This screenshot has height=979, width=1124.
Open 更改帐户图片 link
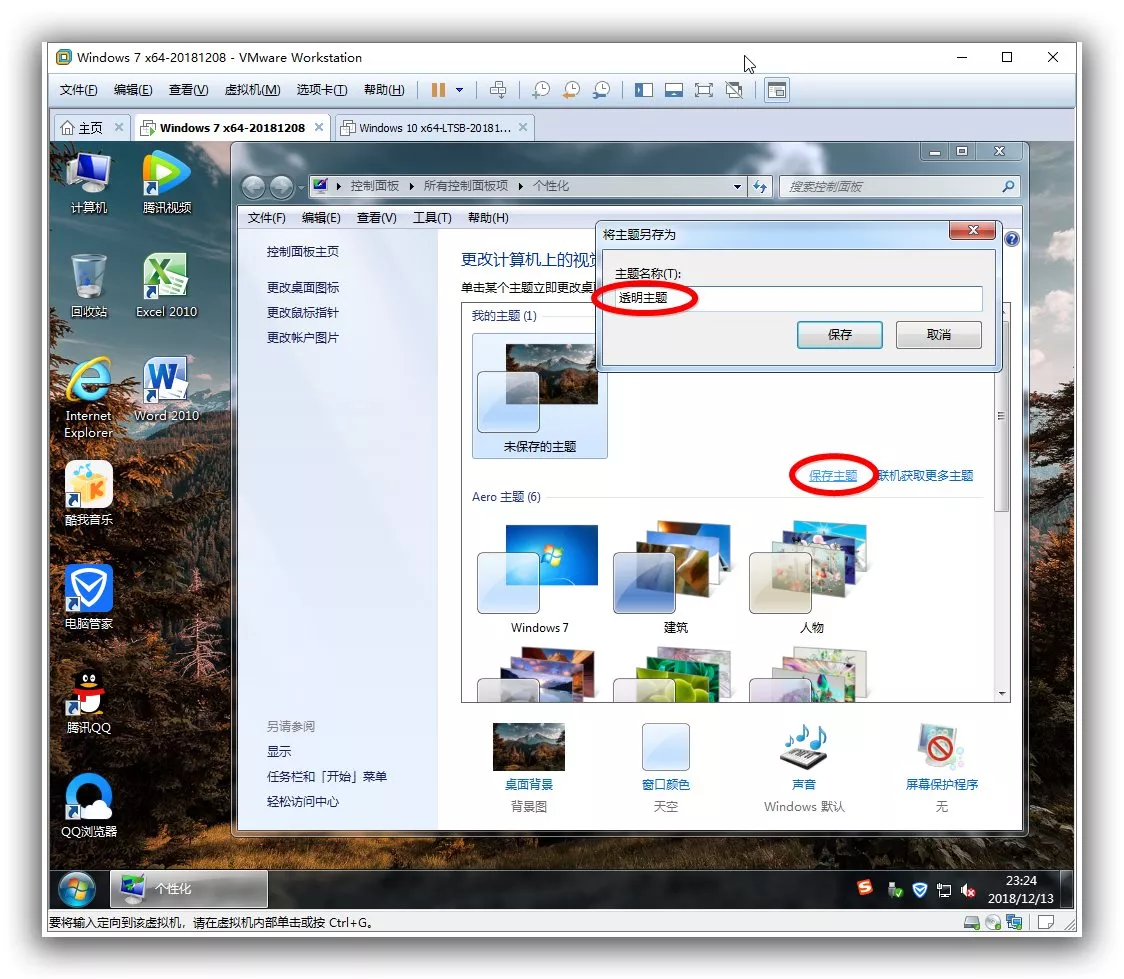(303, 338)
